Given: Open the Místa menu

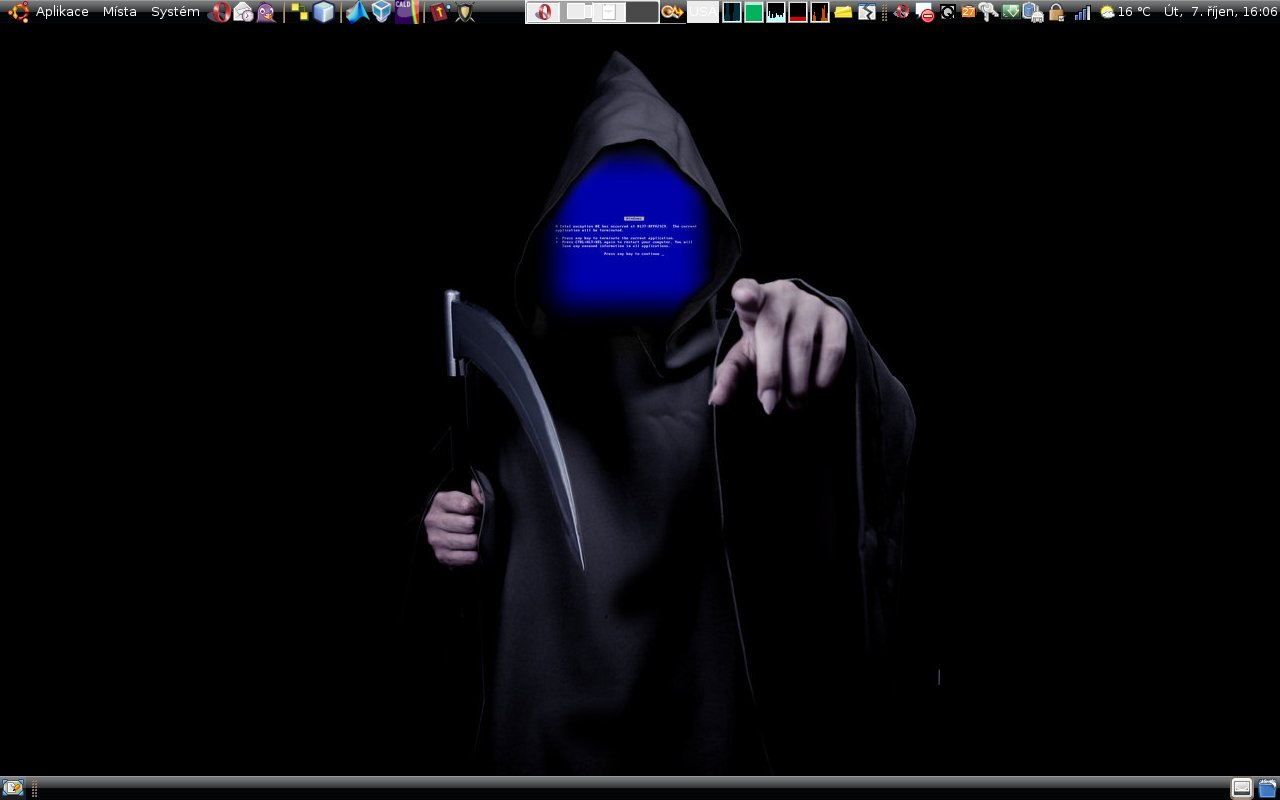Looking at the screenshot, I should 120,12.
